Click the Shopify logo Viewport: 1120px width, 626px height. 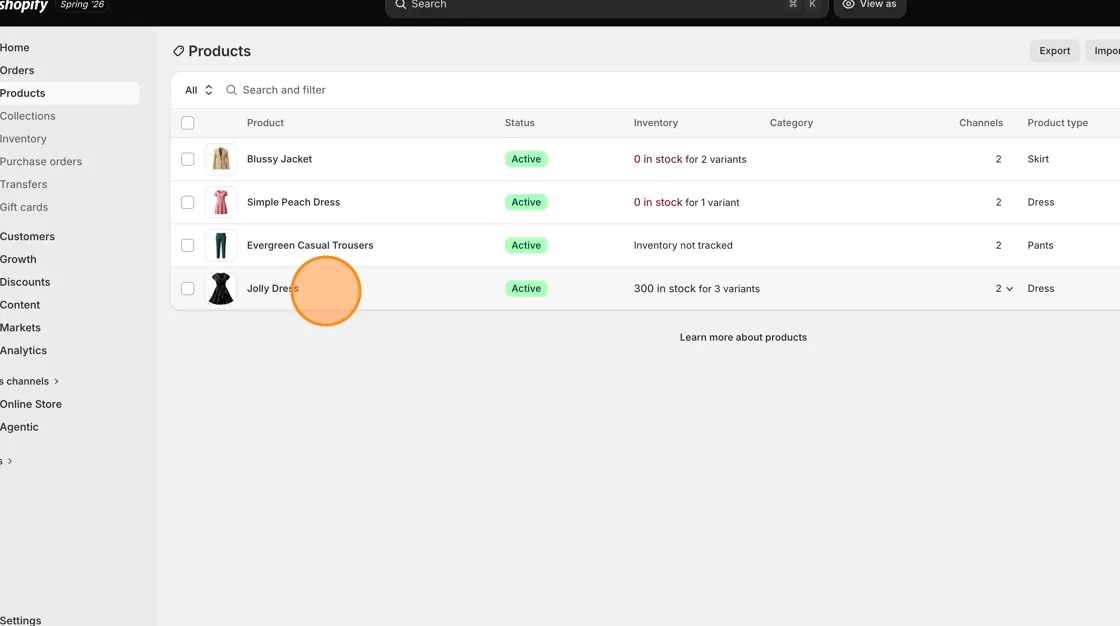click(24, 6)
